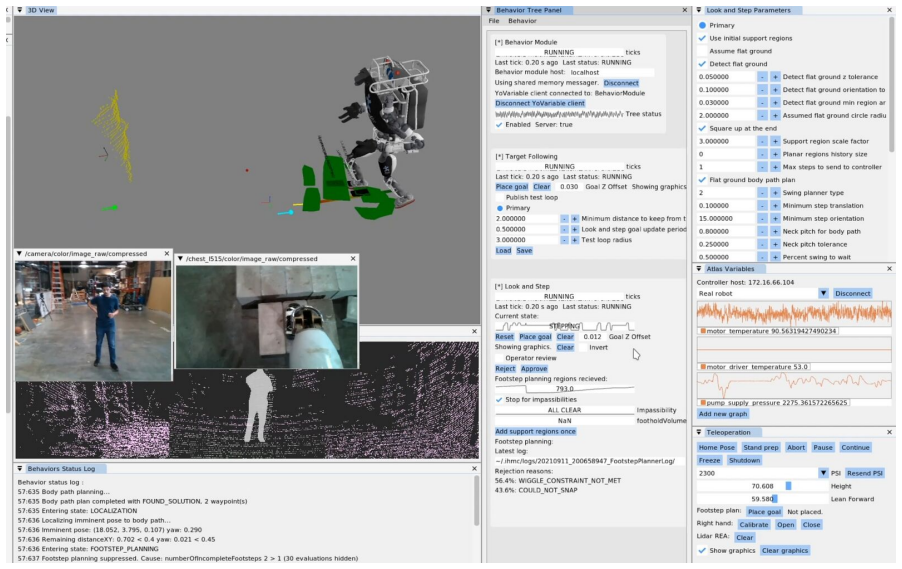
Task: Increase Minimum distance to keep from target
Action: (x=574, y=219)
